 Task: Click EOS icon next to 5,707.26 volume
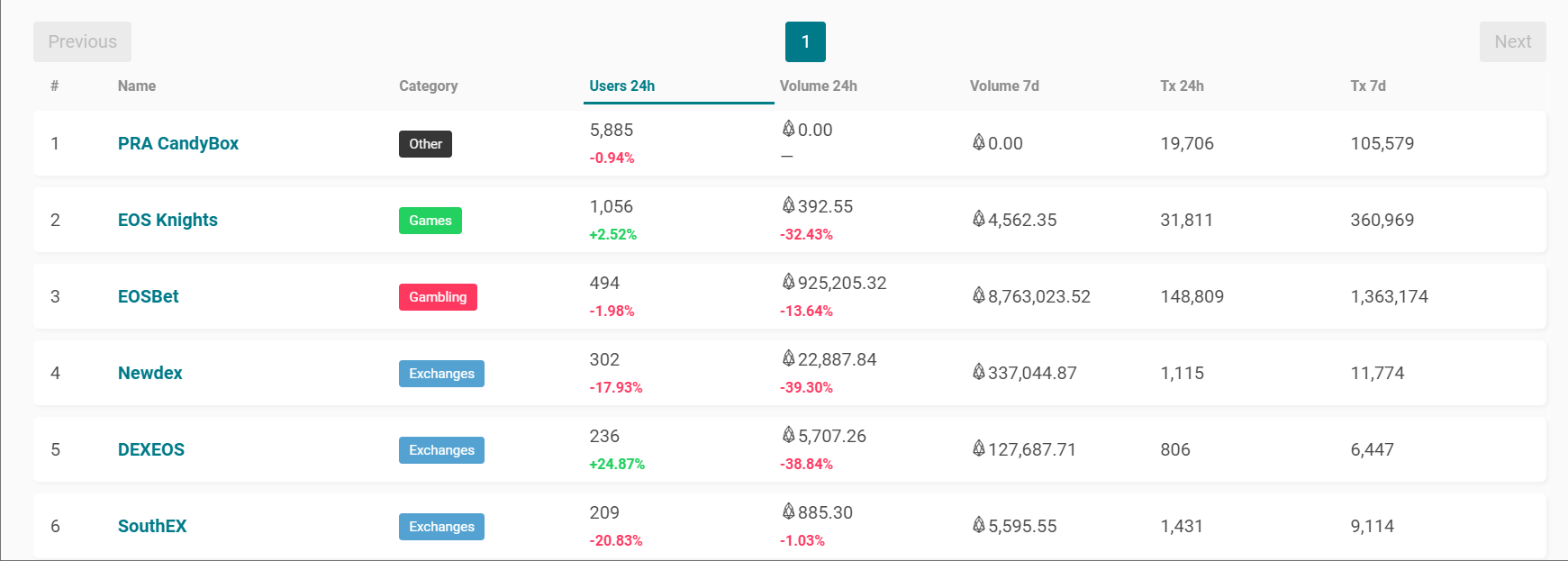click(x=788, y=435)
